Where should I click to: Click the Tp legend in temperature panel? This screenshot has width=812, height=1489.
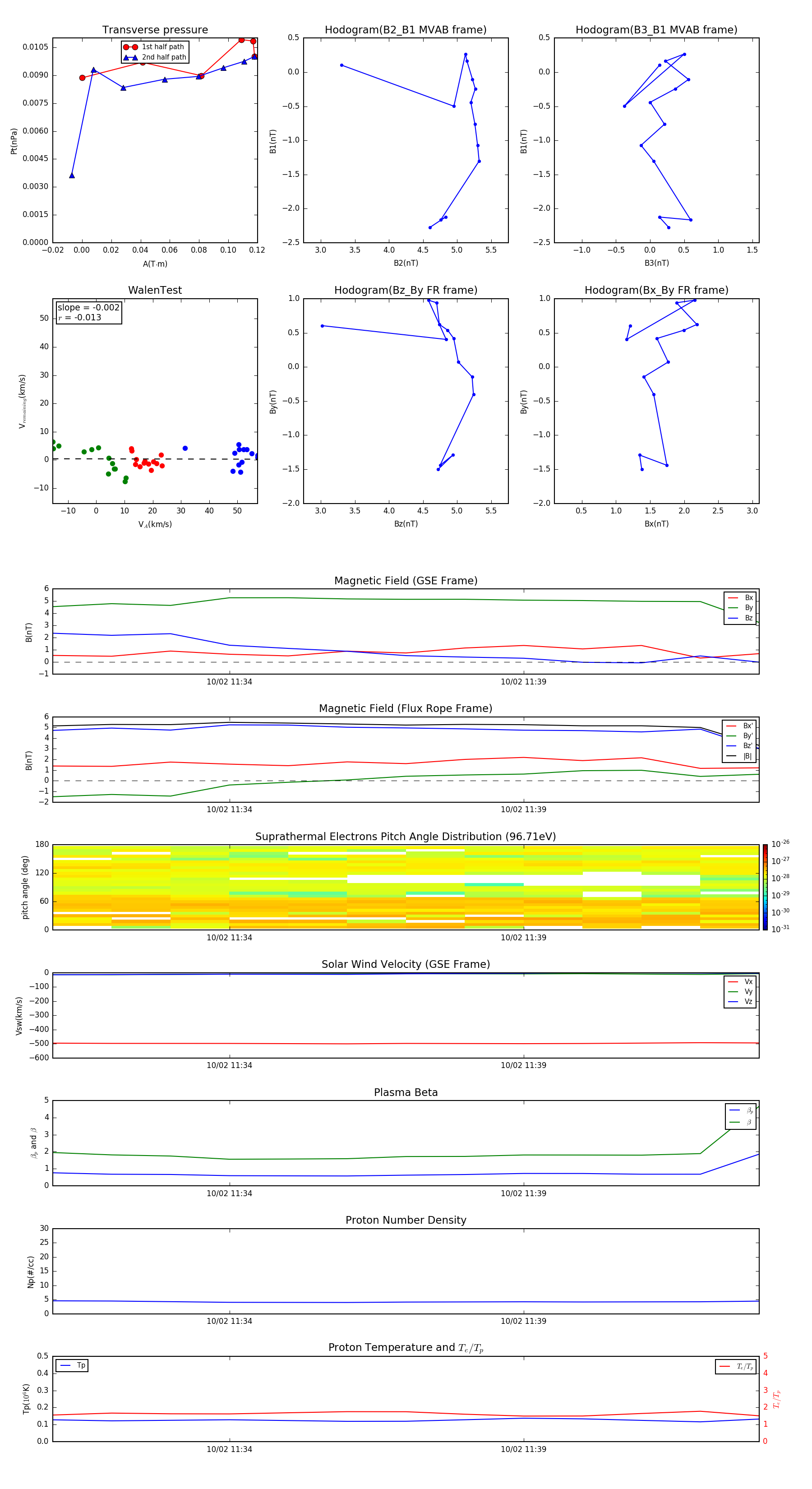click(x=72, y=1365)
